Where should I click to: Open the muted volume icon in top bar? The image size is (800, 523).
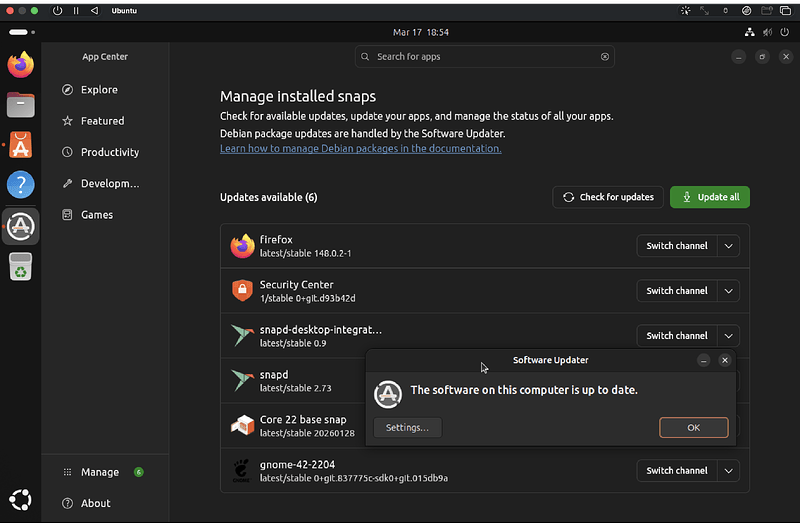pyautogui.click(x=767, y=32)
